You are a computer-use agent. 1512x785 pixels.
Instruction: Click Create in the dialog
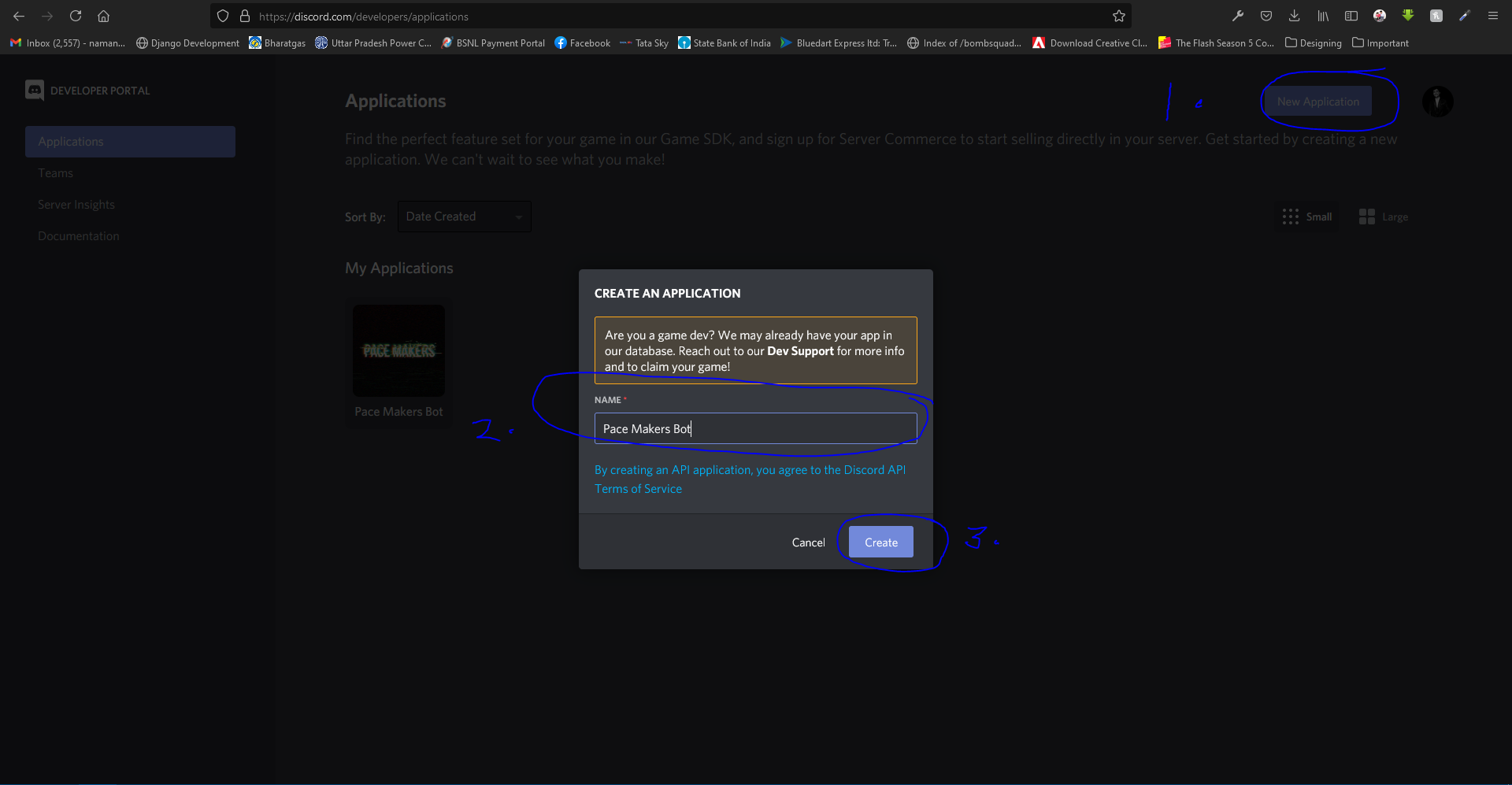click(x=880, y=542)
